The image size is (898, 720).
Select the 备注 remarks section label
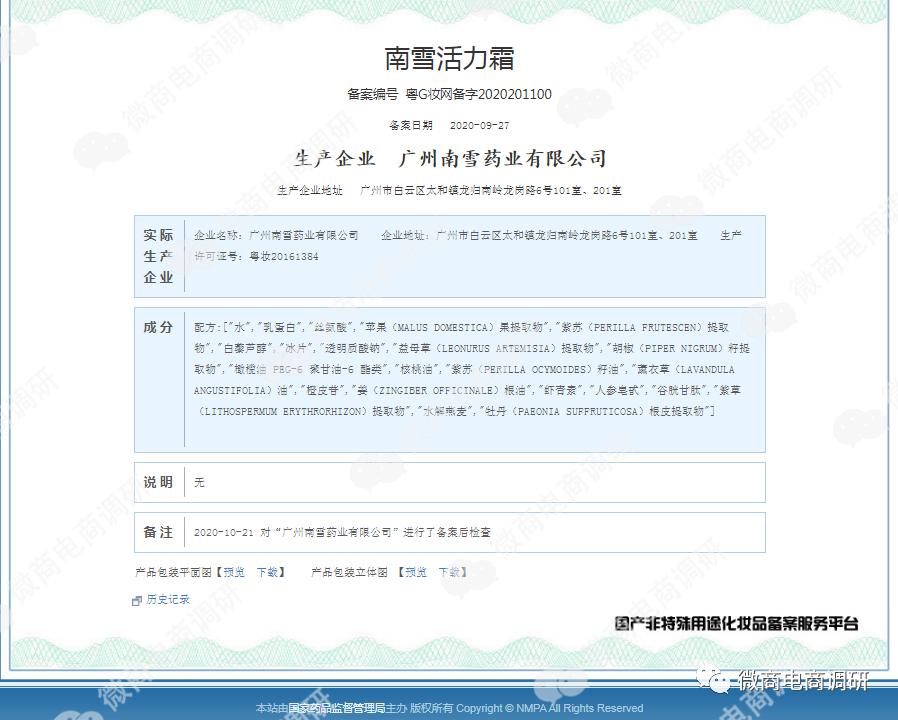[x=159, y=532]
